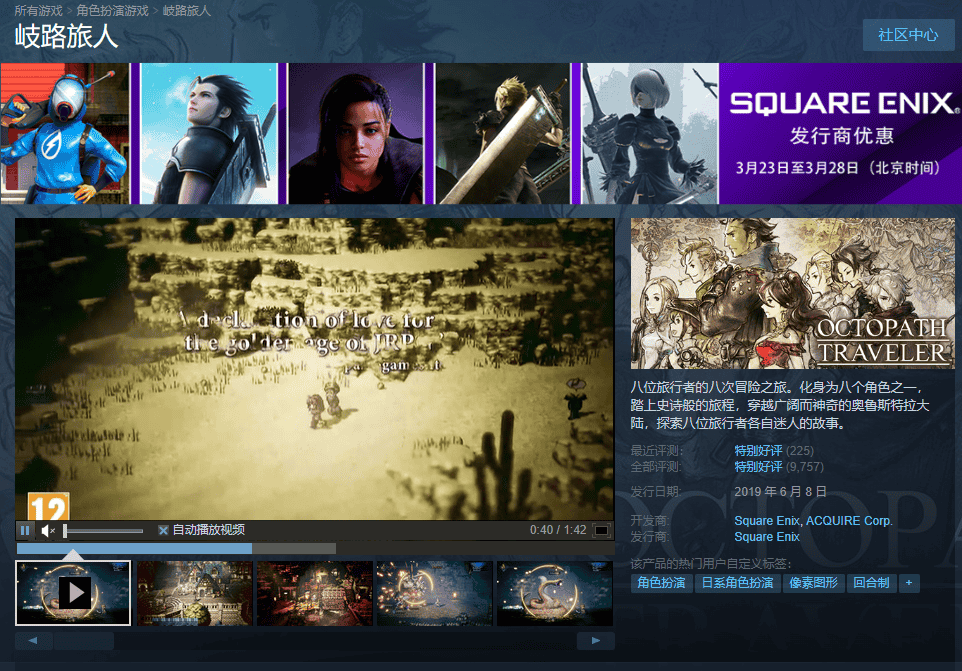Select the 回合制 tag
This screenshot has height=671, width=962.
tap(871, 583)
